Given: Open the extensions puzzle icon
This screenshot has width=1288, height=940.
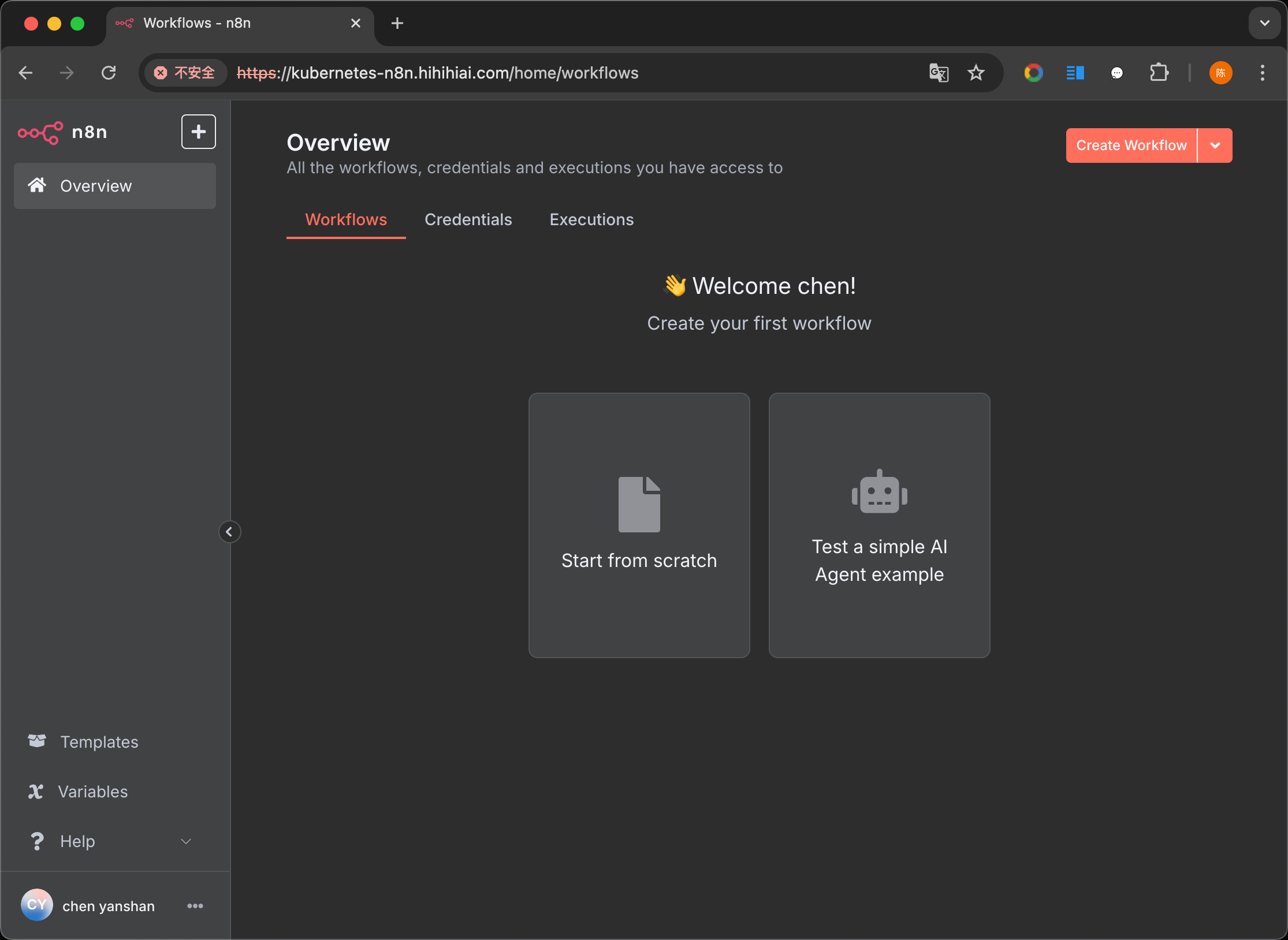Looking at the screenshot, I should click(x=1159, y=73).
